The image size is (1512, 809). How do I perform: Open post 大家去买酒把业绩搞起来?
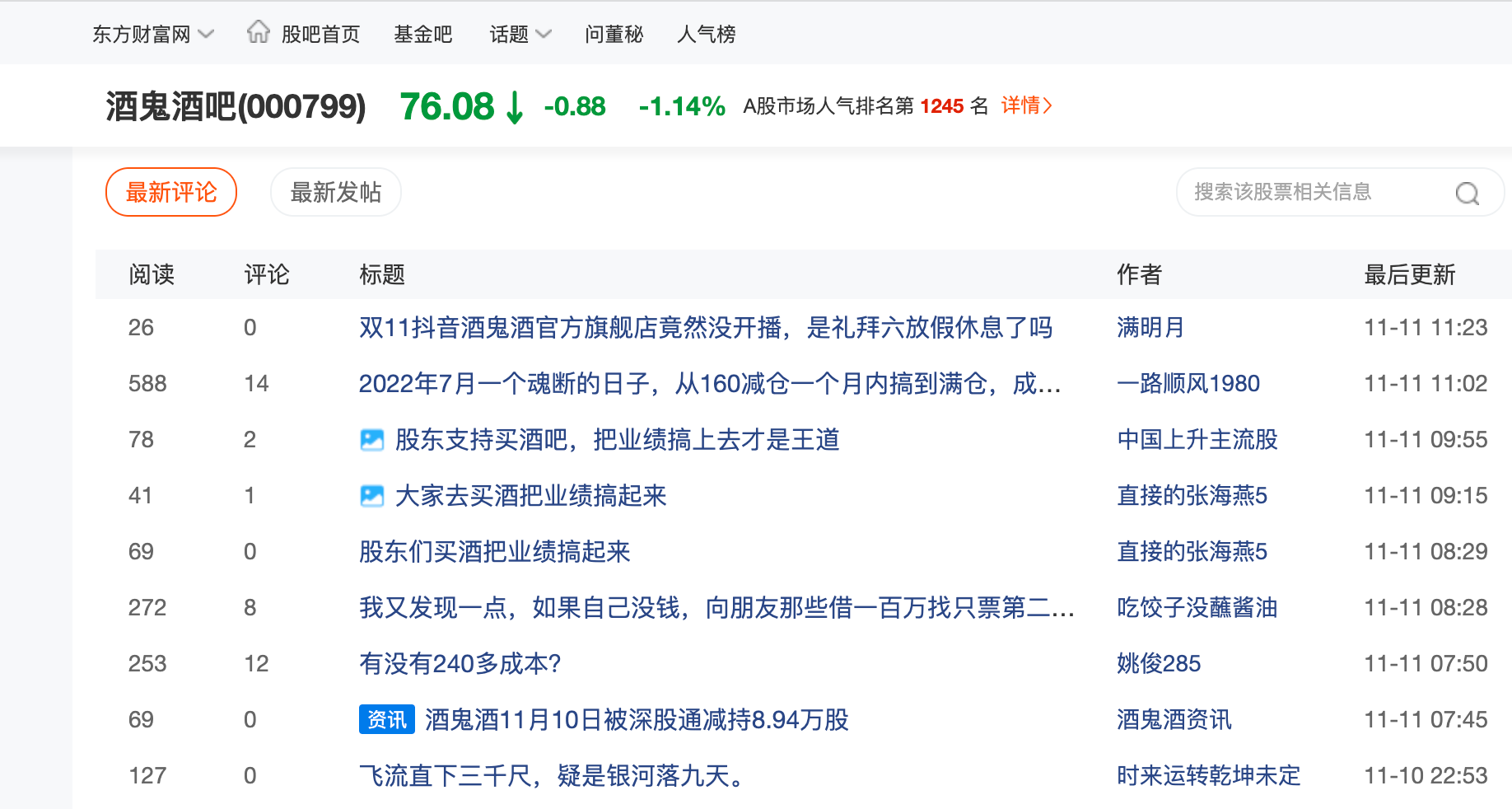point(531,496)
